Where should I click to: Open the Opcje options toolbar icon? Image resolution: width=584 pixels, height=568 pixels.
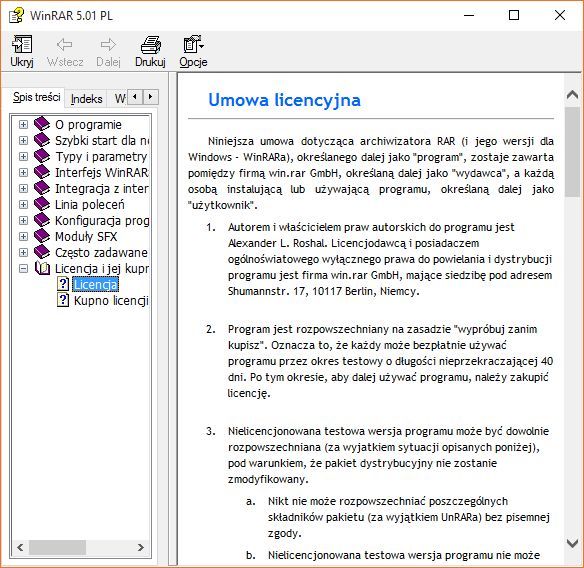click(193, 44)
